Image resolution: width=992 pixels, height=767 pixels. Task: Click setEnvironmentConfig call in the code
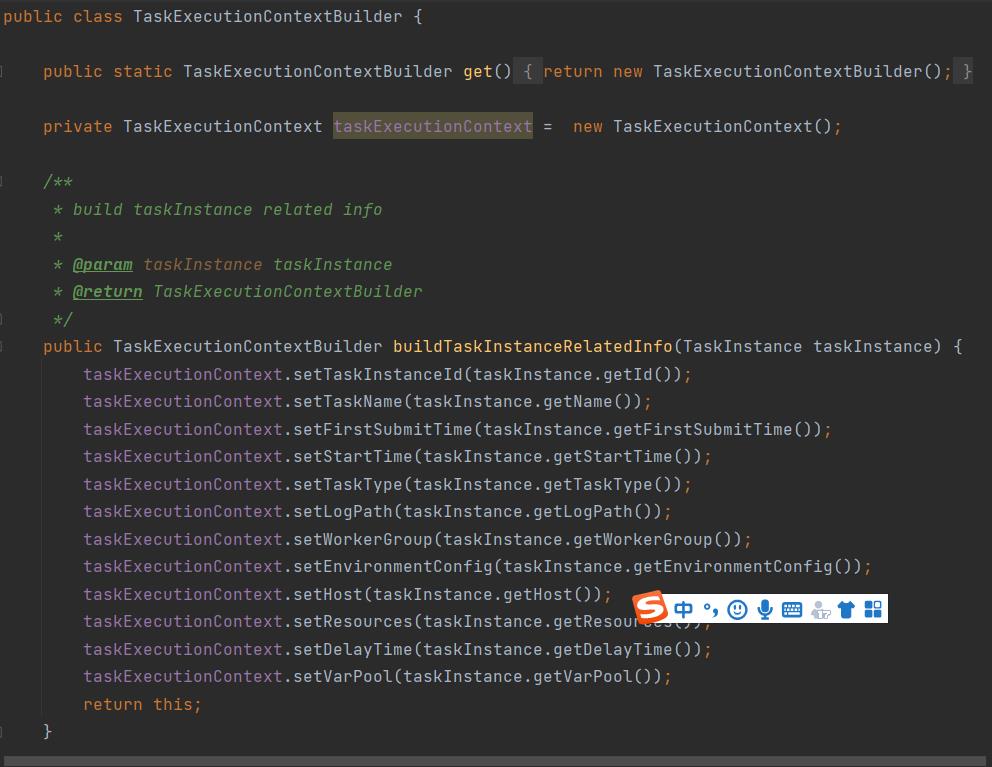coord(393,567)
